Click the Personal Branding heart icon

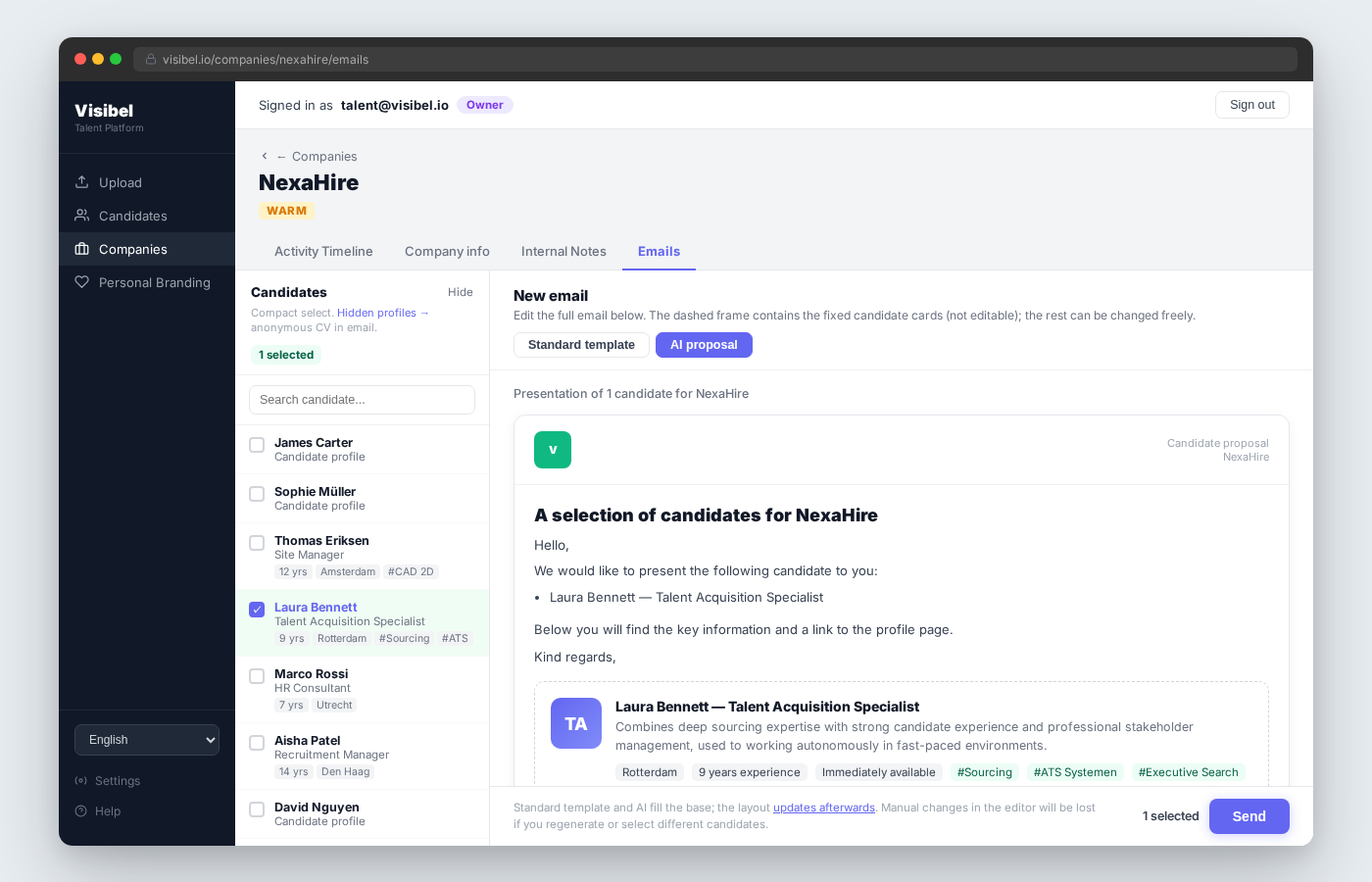82,282
